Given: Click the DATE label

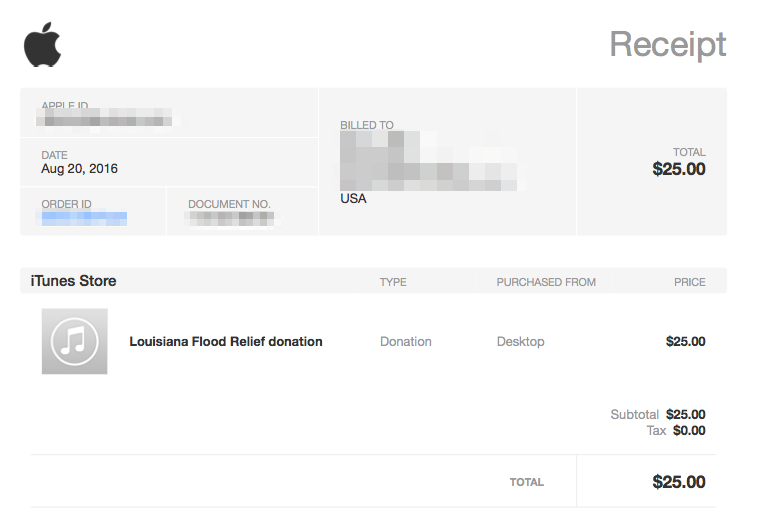Looking at the screenshot, I should (x=54, y=155).
